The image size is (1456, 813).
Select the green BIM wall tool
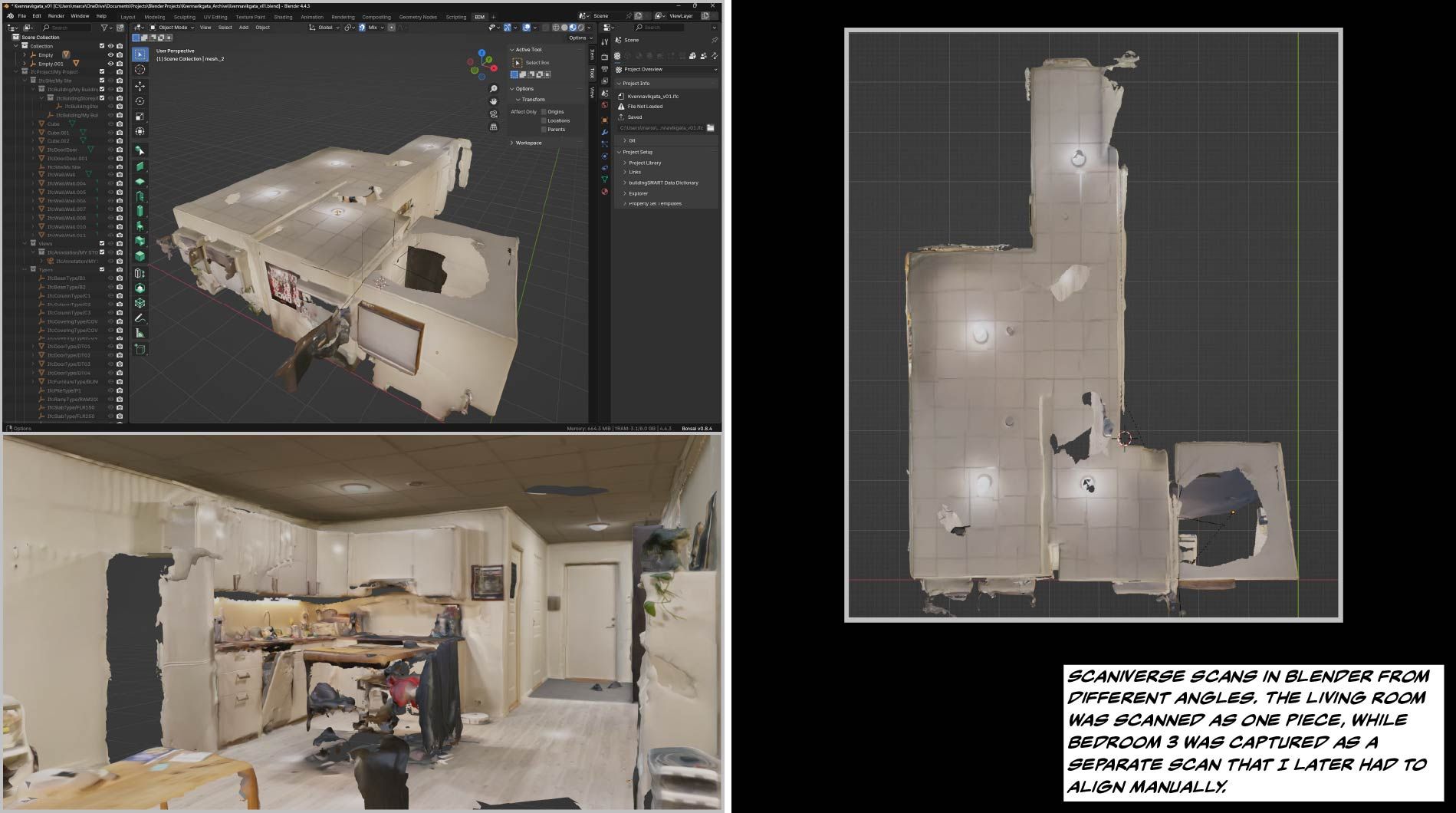coord(140,166)
